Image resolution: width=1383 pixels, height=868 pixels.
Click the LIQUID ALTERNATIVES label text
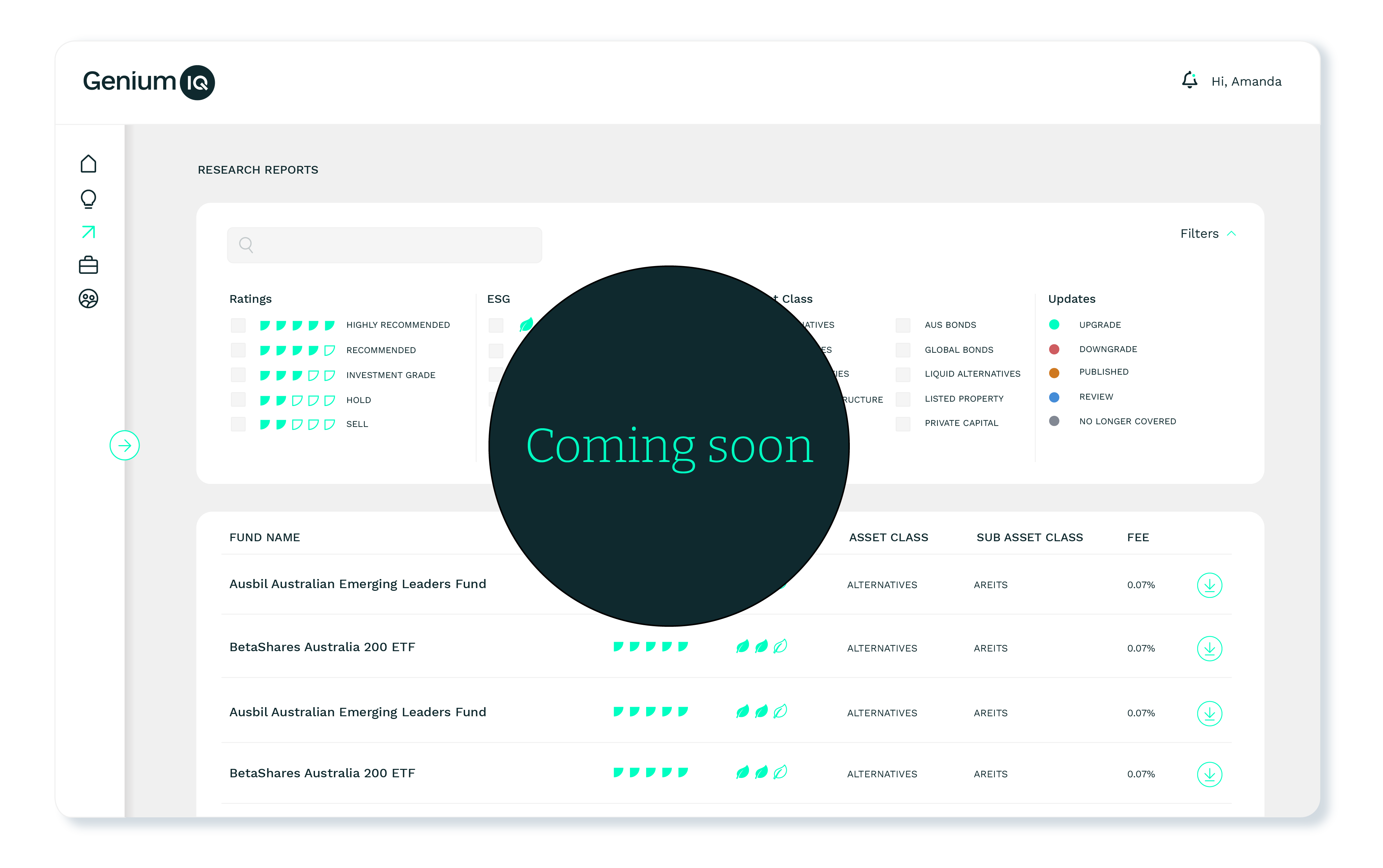973,374
